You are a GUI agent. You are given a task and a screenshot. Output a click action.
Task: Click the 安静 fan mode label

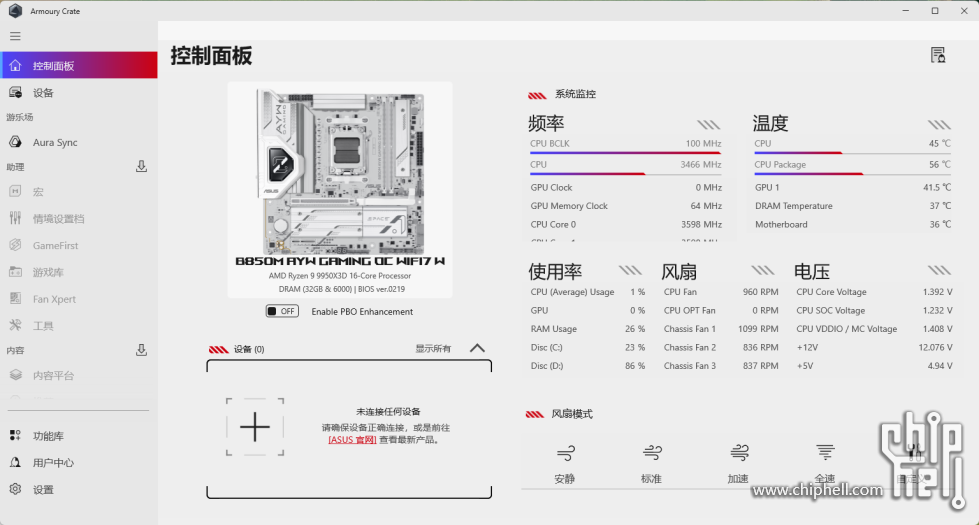click(x=564, y=479)
